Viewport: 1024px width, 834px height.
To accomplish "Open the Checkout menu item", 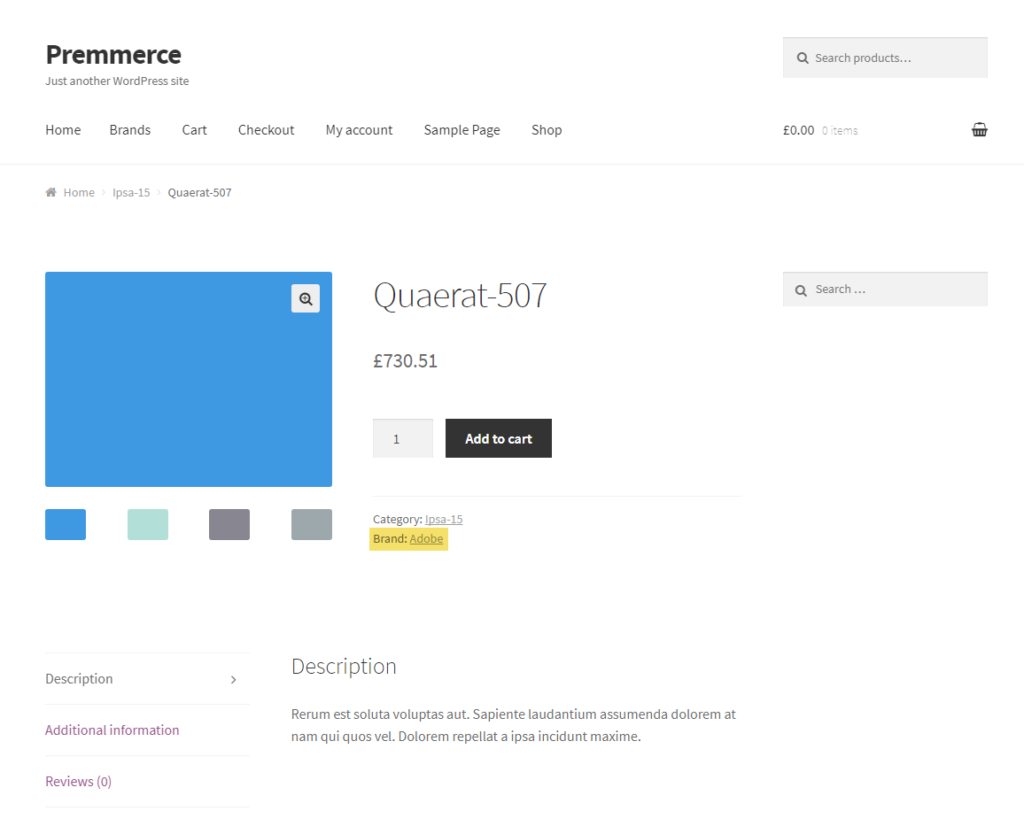I will click(x=266, y=130).
